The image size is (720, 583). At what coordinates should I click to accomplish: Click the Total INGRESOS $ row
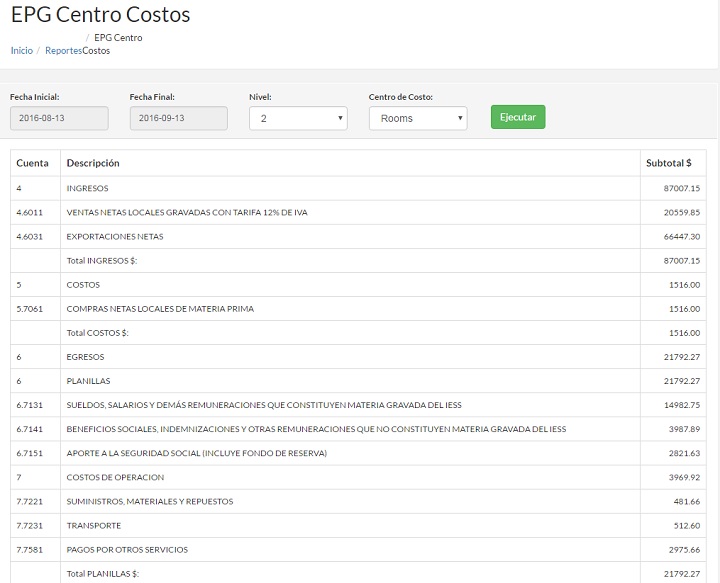(101, 261)
